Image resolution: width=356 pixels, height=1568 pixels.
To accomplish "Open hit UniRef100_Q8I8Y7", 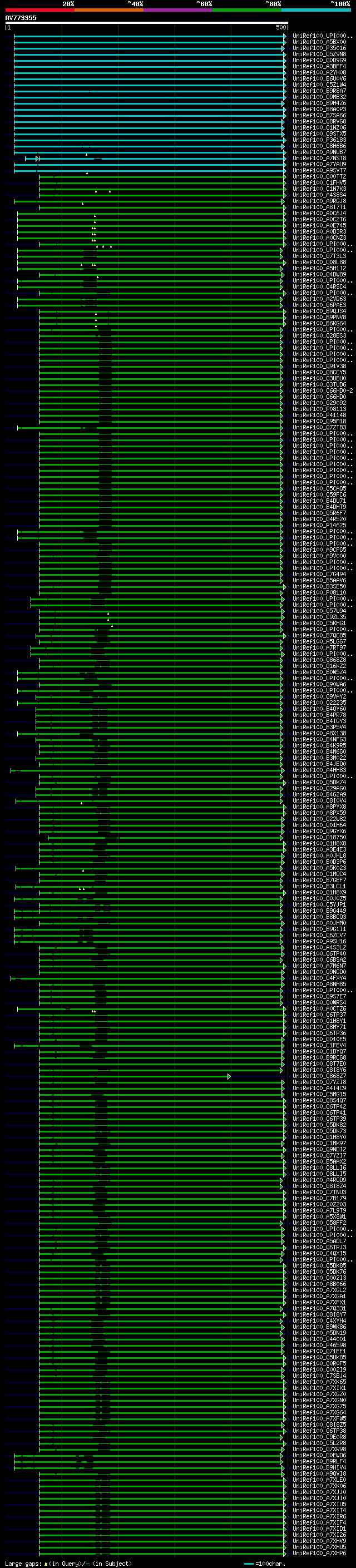I will pyautogui.click(x=319, y=1315).
